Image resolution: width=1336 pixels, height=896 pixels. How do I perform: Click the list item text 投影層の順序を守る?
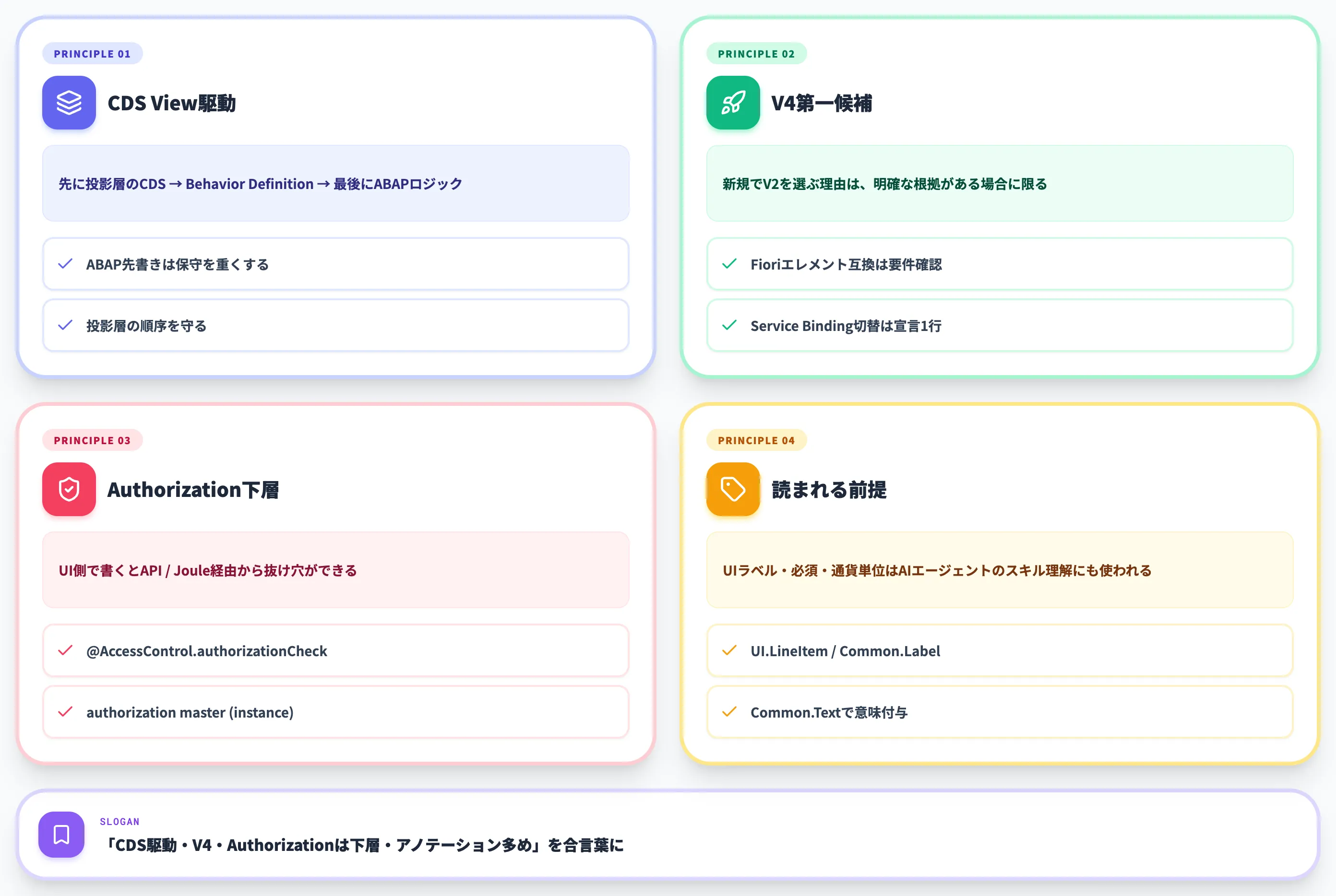coord(146,326)
